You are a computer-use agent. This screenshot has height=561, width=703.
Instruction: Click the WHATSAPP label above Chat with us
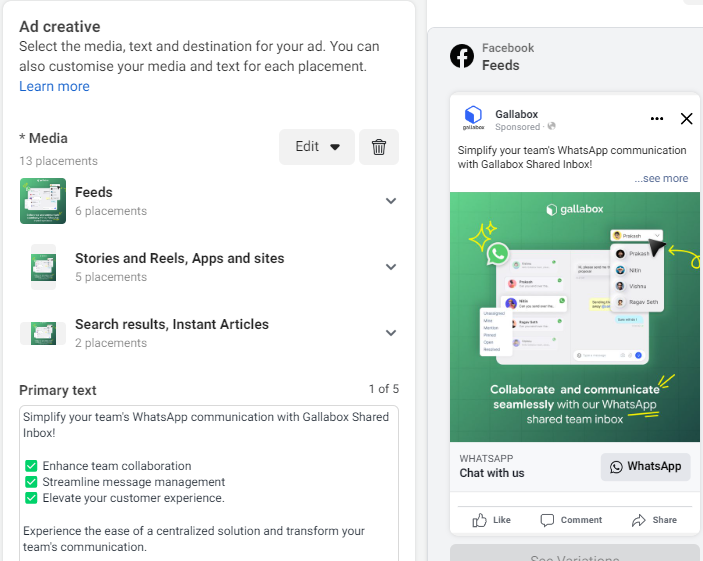[486, 459]
